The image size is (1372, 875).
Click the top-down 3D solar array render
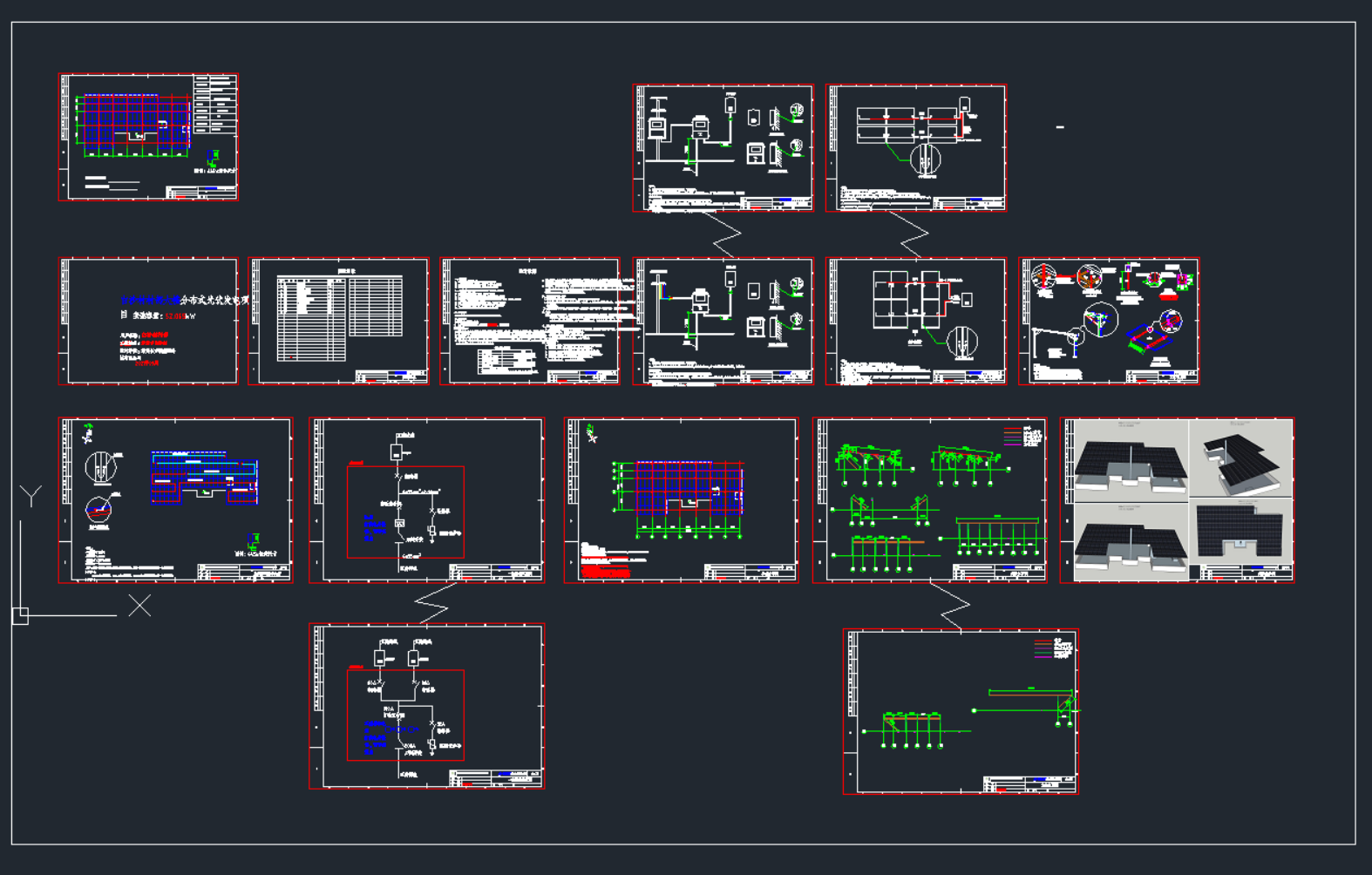1241,531
